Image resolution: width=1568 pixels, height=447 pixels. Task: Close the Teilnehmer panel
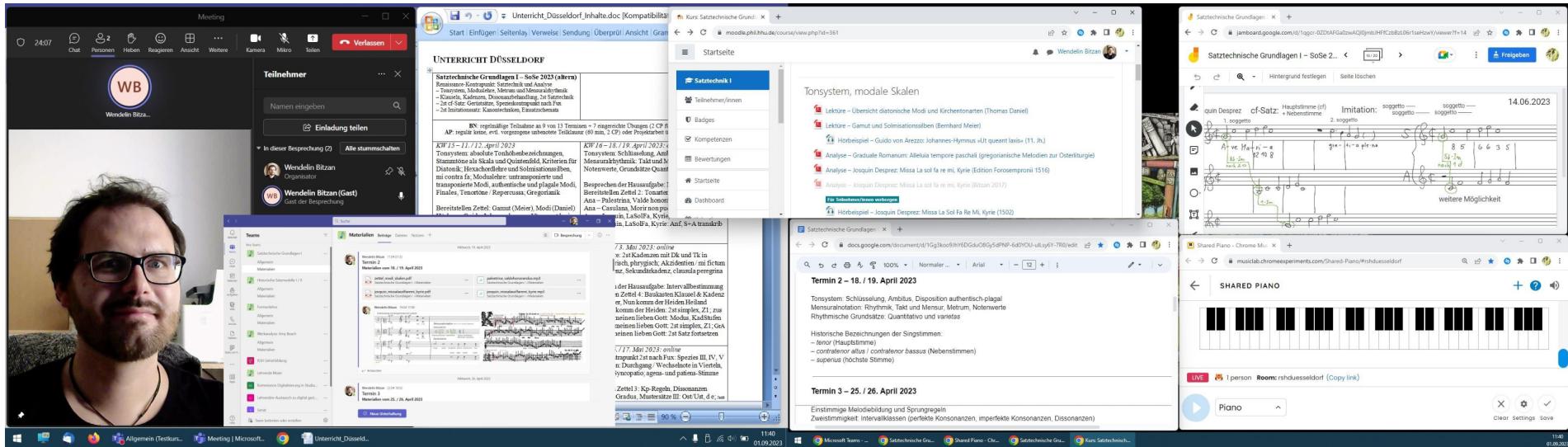[398, 74]
